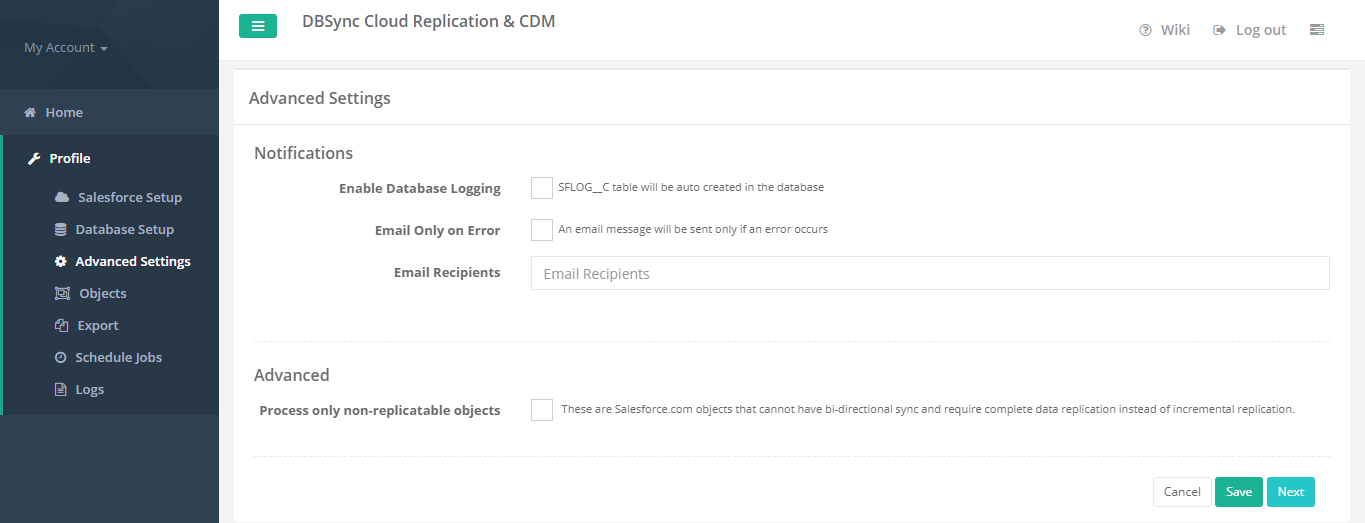Enable Database Logging checkbox
The width and height of the screenshot is (1365, 523).
click(542, 188)
